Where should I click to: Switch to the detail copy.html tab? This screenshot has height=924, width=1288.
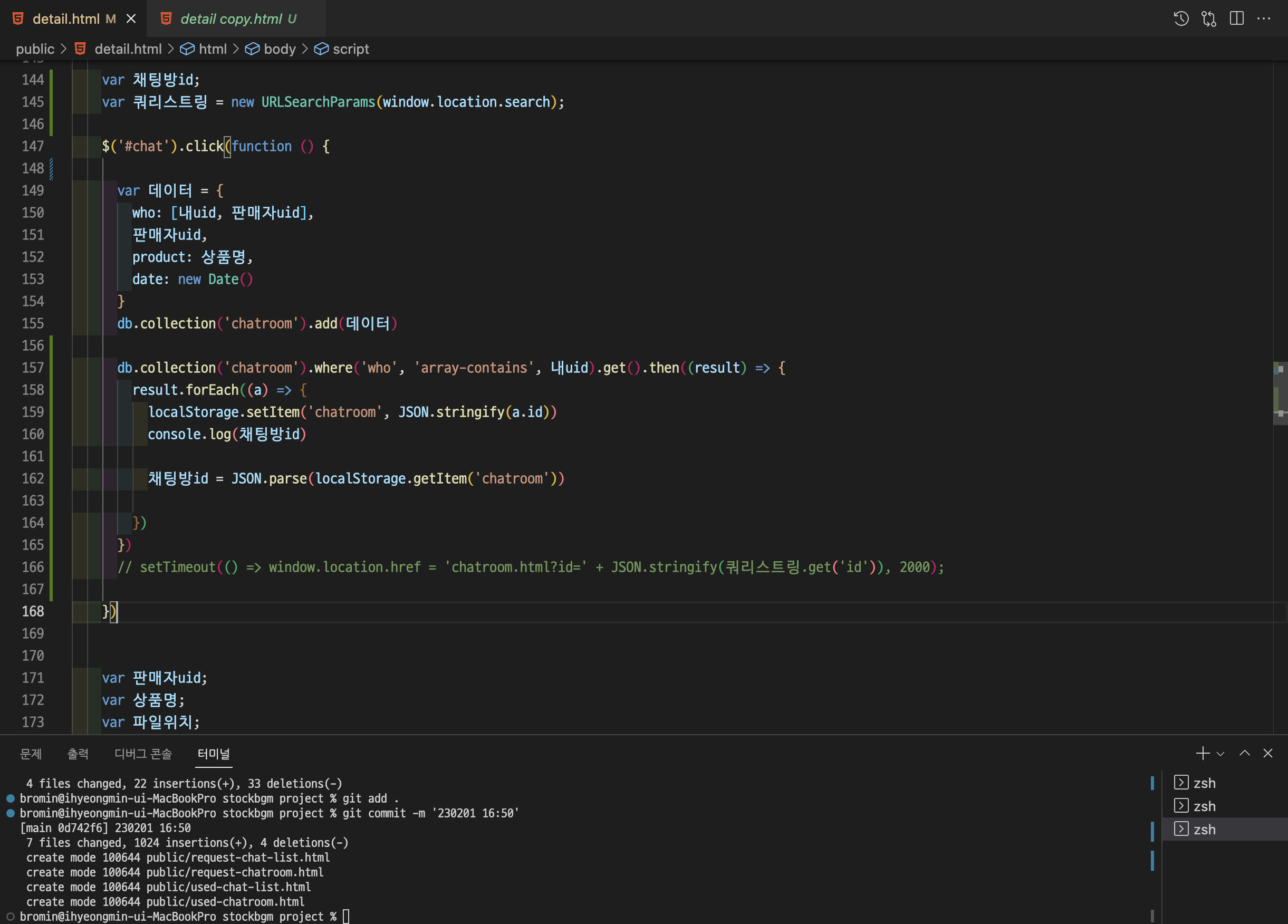tap(231, 19)
